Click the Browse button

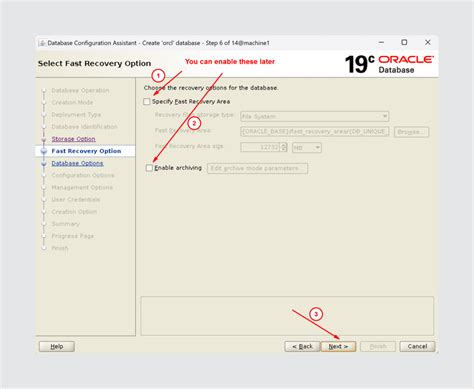(411, 132)
